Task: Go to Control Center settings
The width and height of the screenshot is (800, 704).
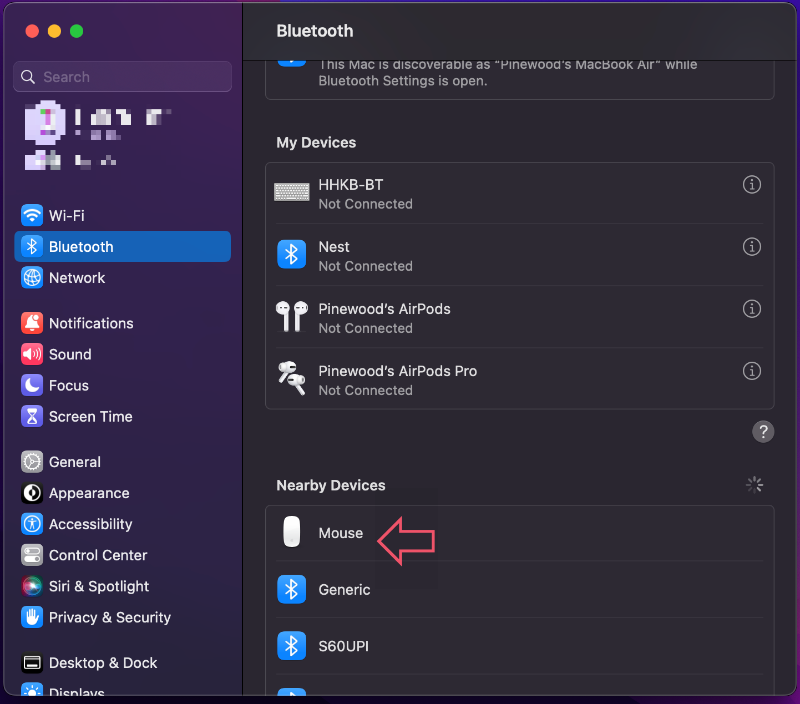Action: tap(122, 555)
